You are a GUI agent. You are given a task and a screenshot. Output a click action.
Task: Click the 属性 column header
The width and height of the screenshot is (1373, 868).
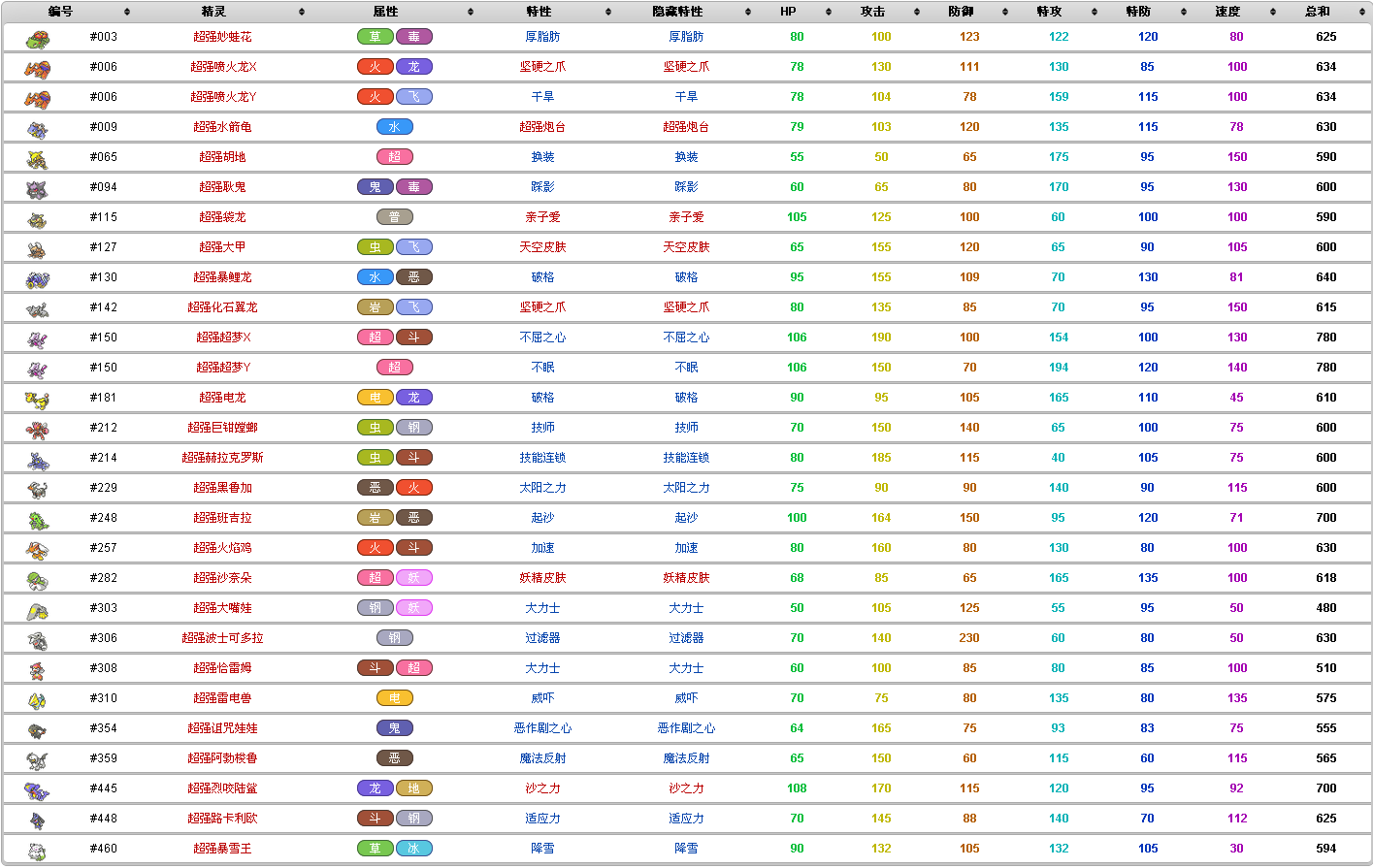tap(385, 12)
